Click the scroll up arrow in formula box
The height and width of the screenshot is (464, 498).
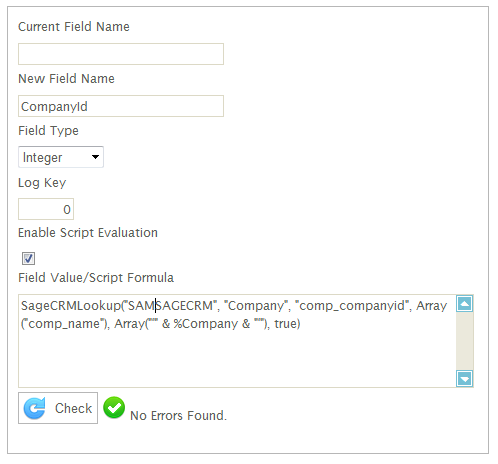[465, 304]
